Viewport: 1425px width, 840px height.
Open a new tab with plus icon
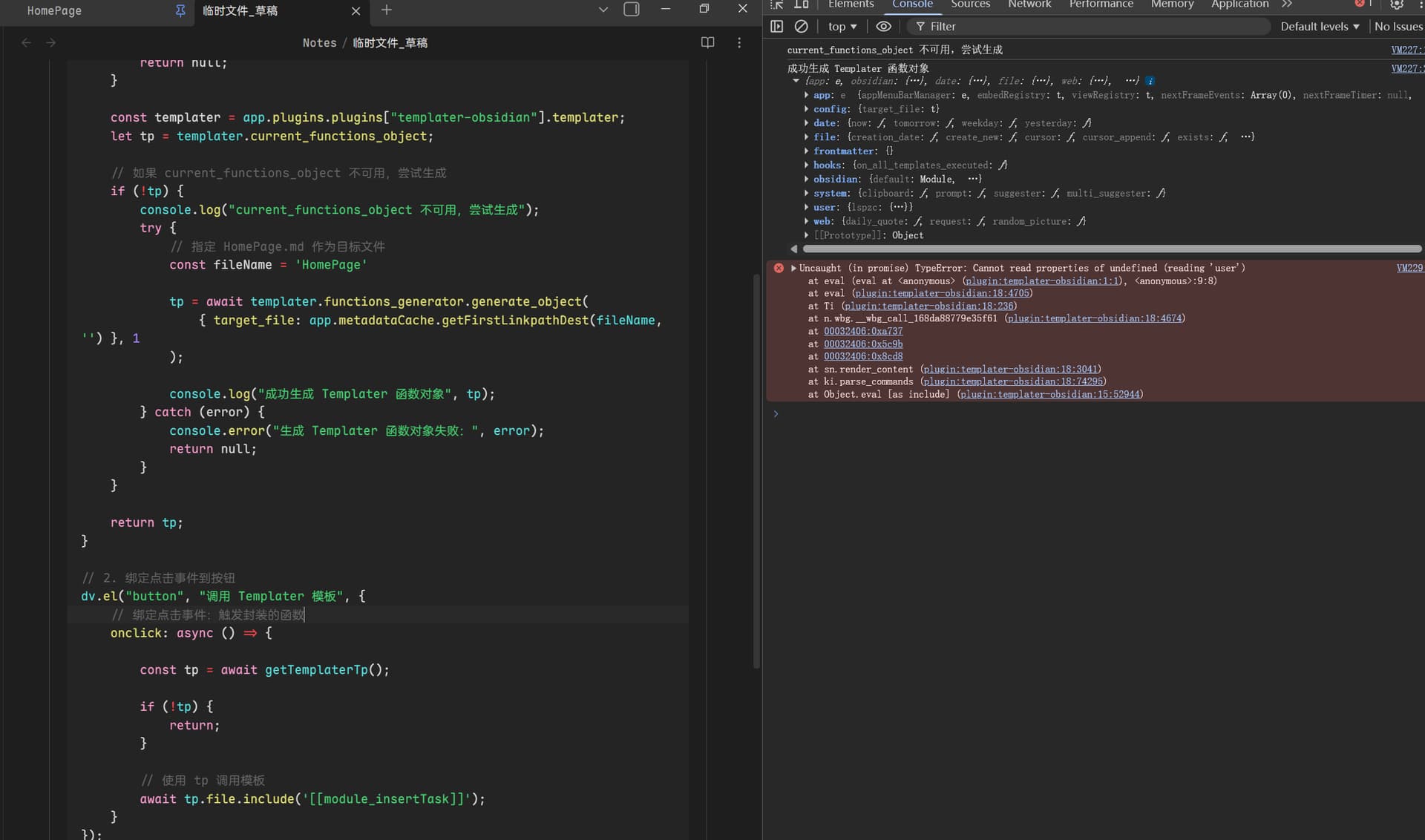tap(386, 10)
